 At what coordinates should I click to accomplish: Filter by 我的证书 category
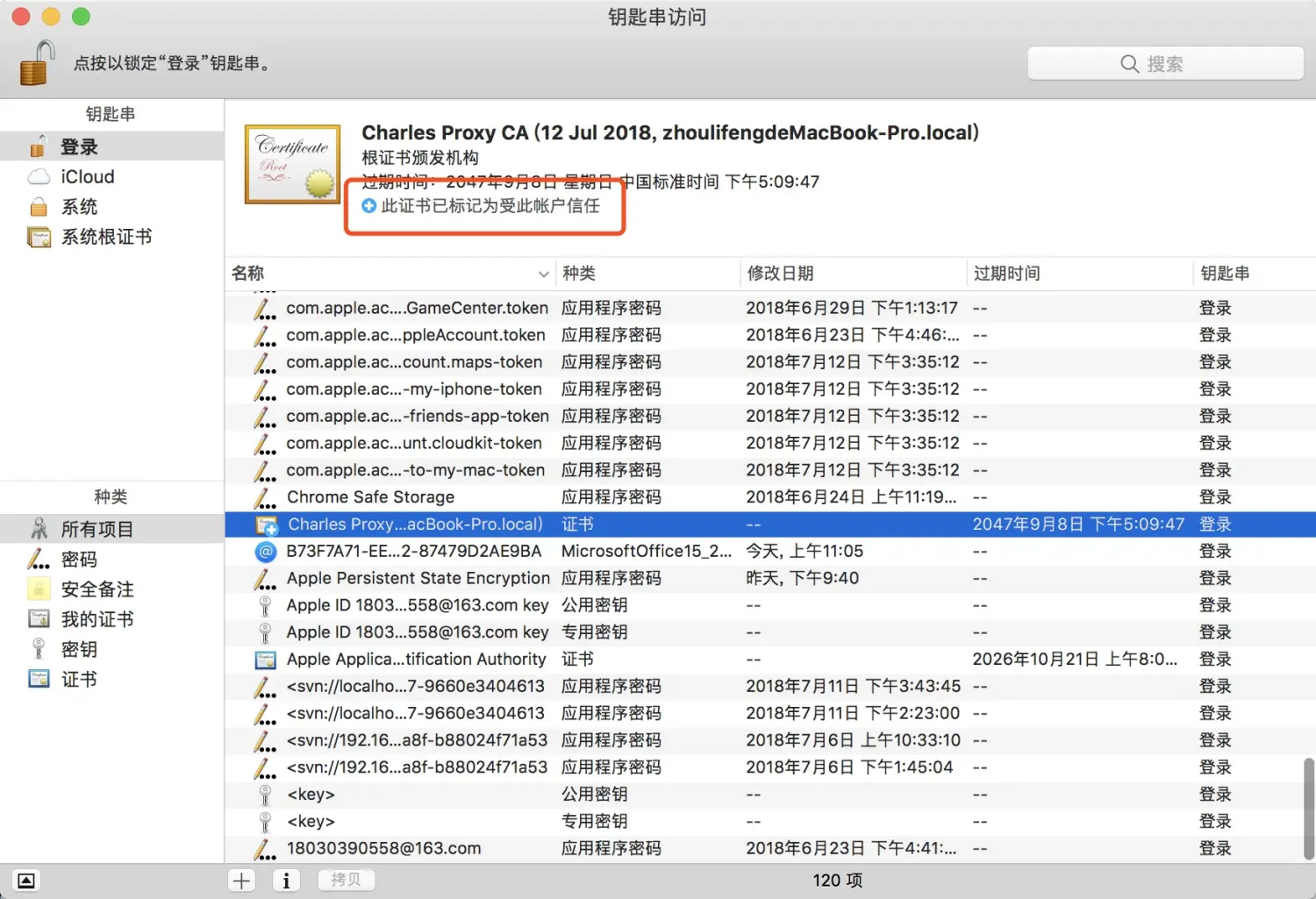pos(111,618)
